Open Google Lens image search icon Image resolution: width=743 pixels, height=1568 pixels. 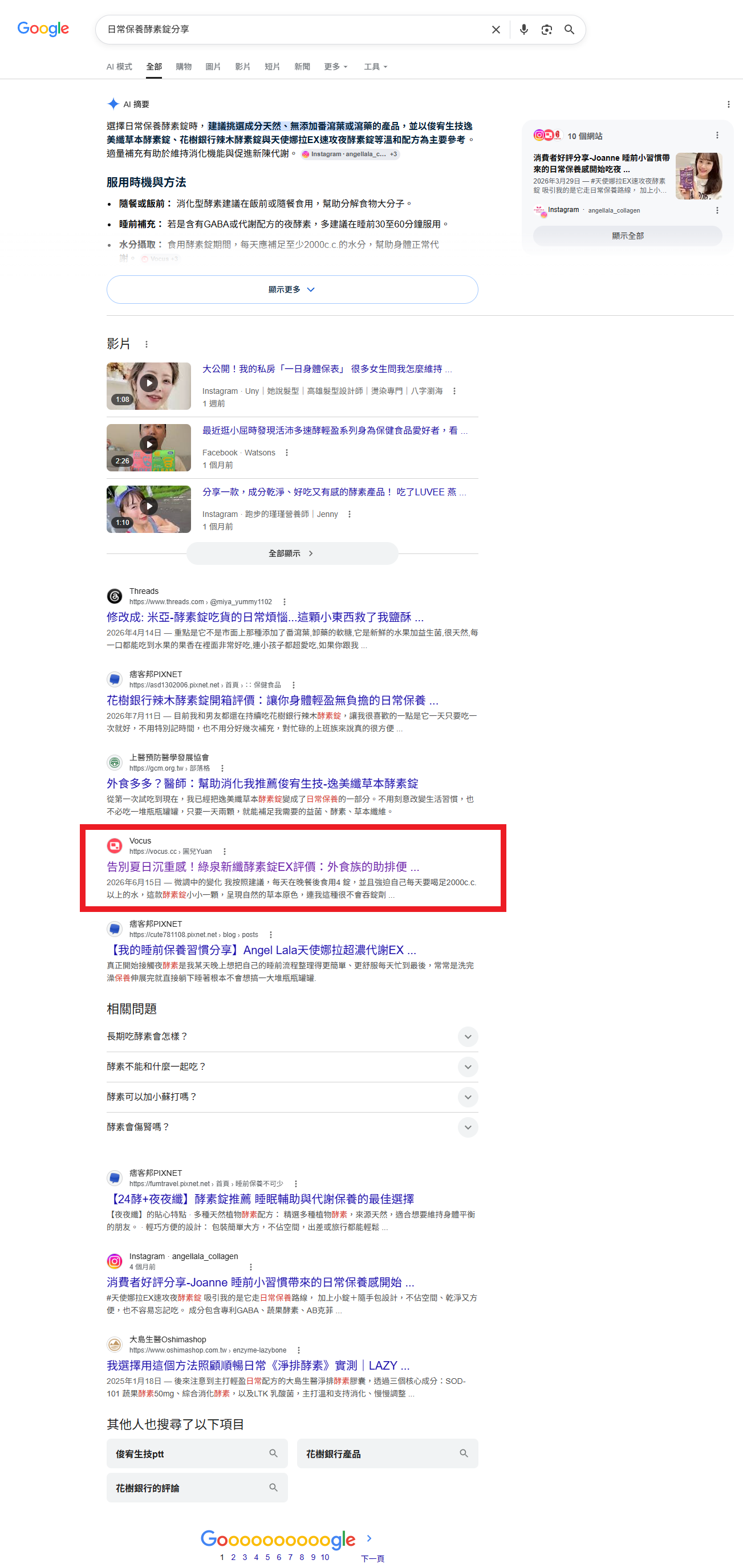coord(546,30)
